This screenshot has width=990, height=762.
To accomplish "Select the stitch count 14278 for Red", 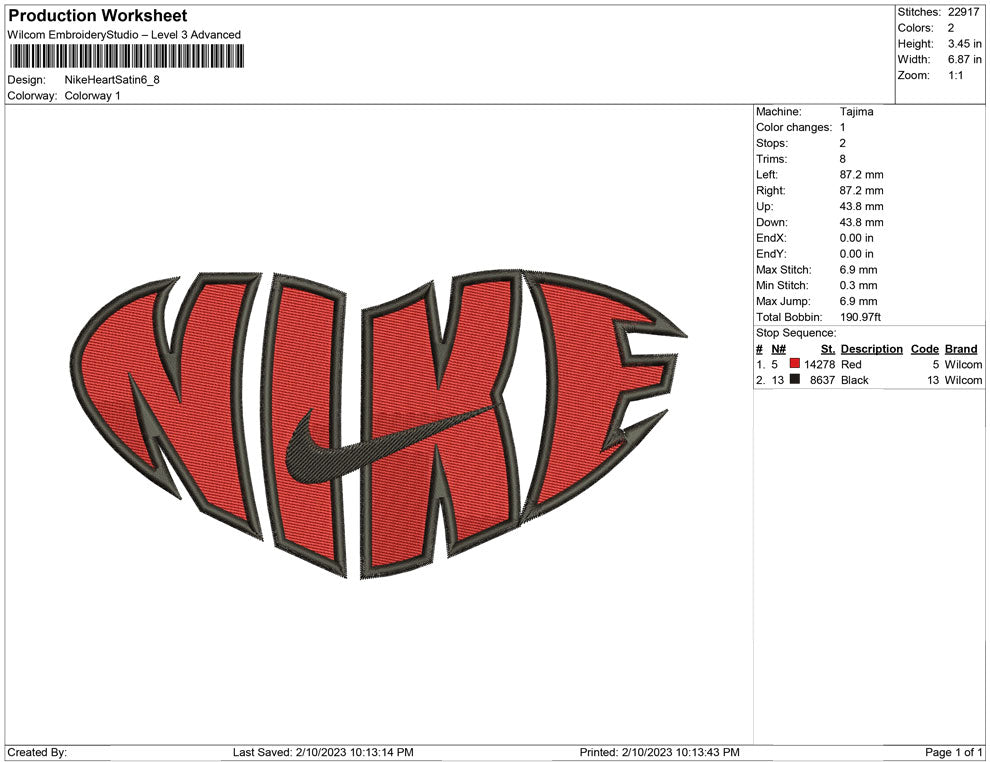I will pyautogui.click(x=820, y=364).
